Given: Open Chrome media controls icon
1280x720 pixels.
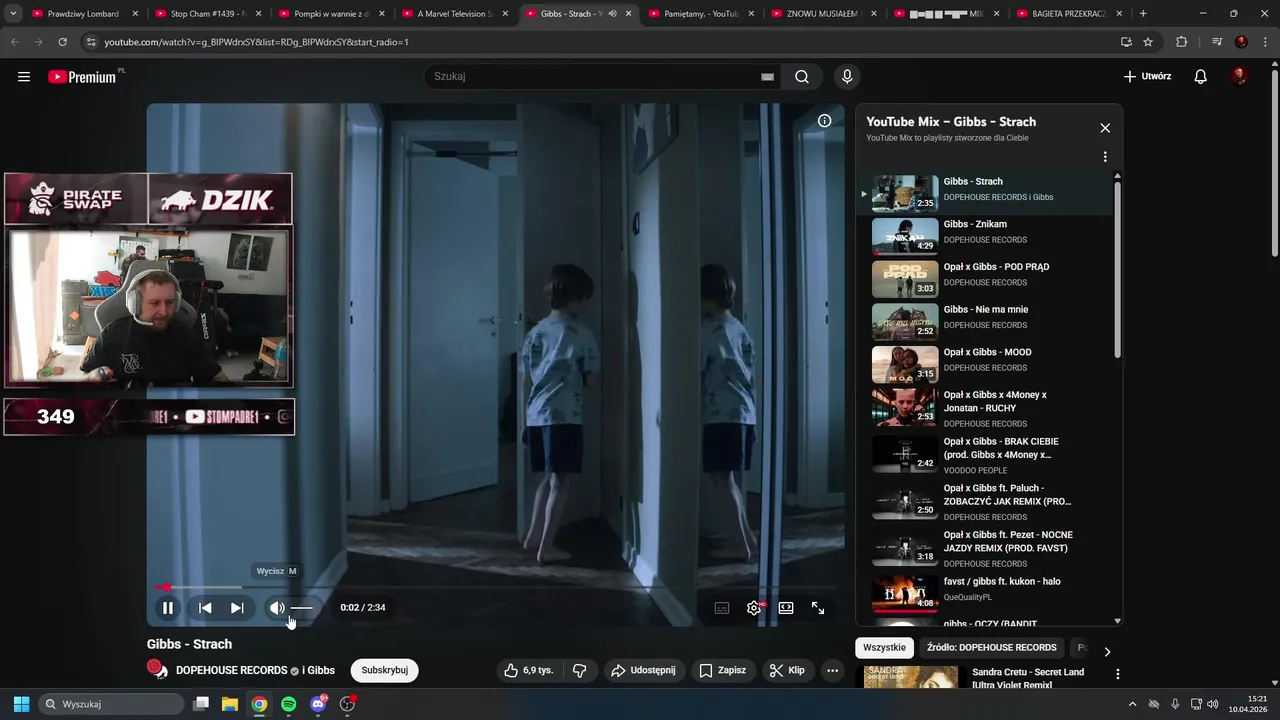Looking at the screenshot, I should click(1217, 42).
